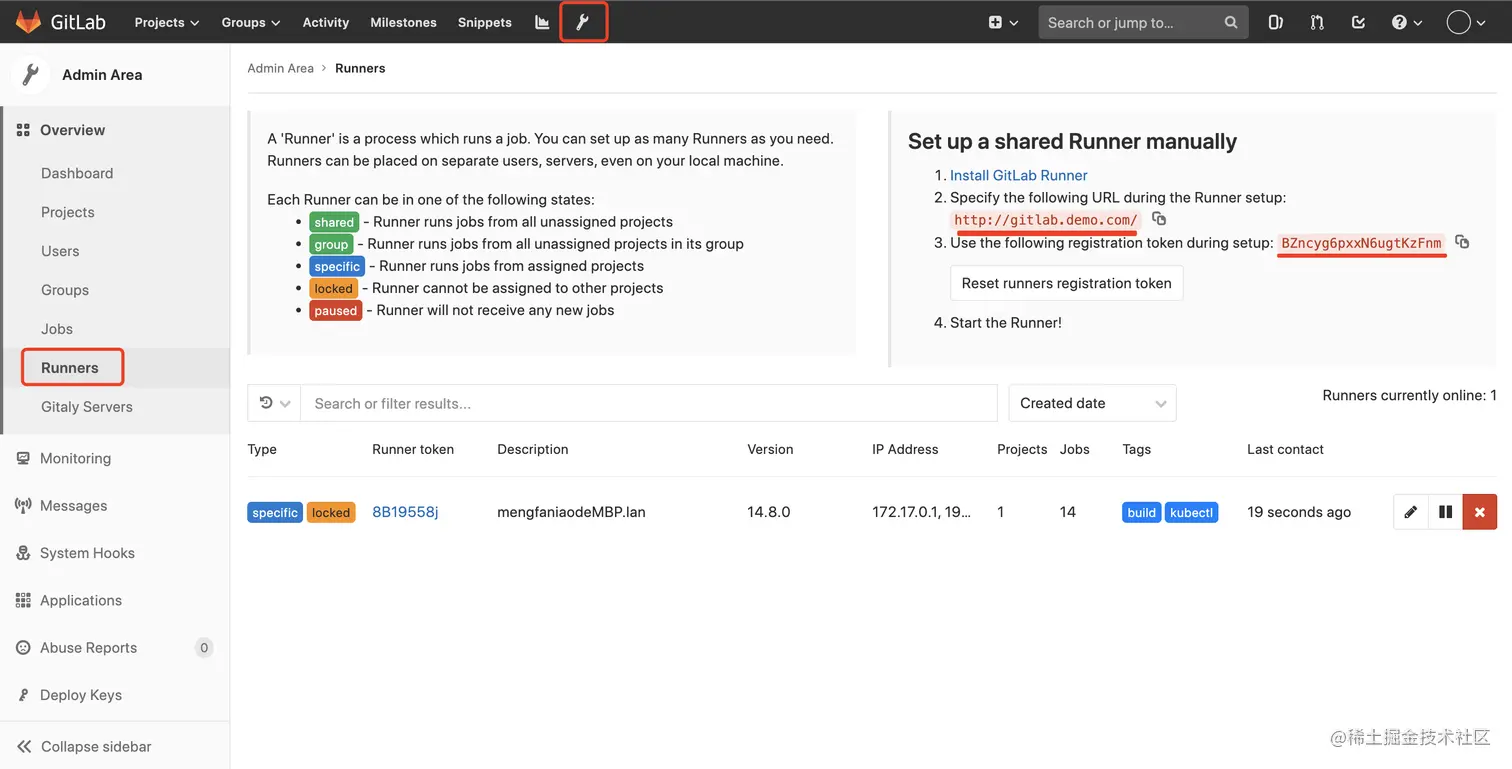This screenshot has width=1512, height=769.
Task: Click the specific badge in the runner row
Action: pyautogui.click(x=275, y=513)
